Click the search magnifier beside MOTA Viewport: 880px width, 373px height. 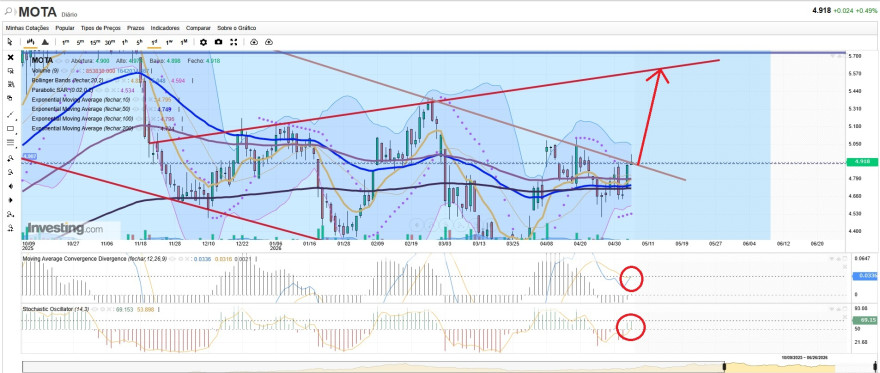pyautogui.click(x=9, y=11)
